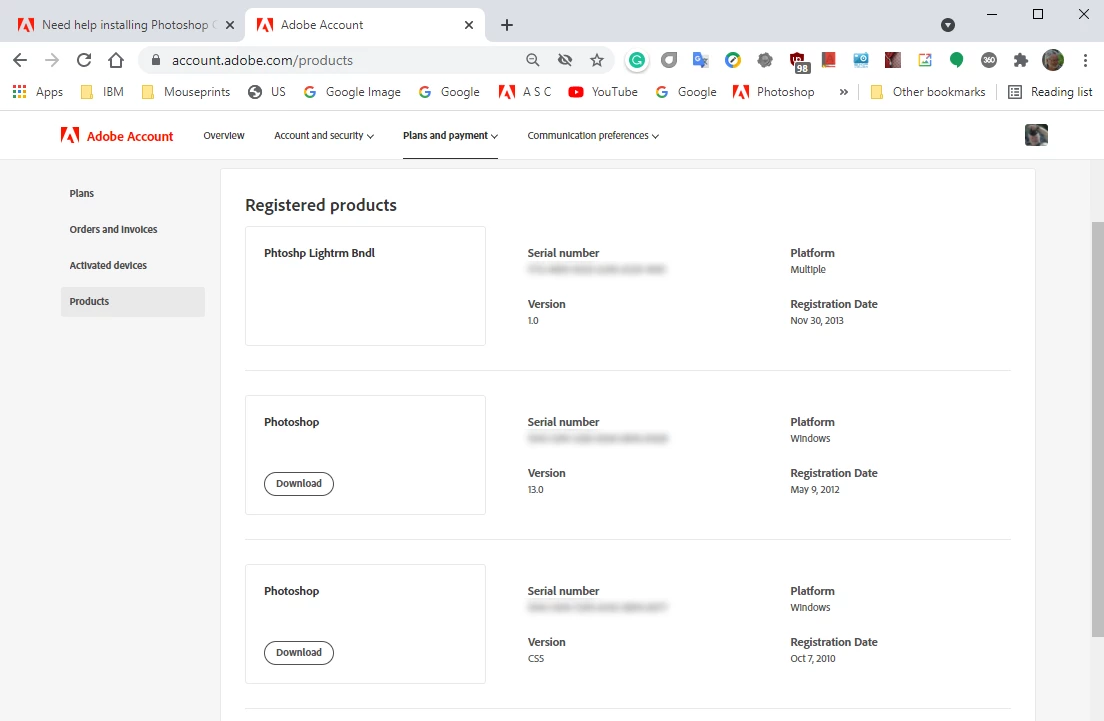Click the crossed-out eye icon in address bar
1104x721 pixels.
[565, 61]
